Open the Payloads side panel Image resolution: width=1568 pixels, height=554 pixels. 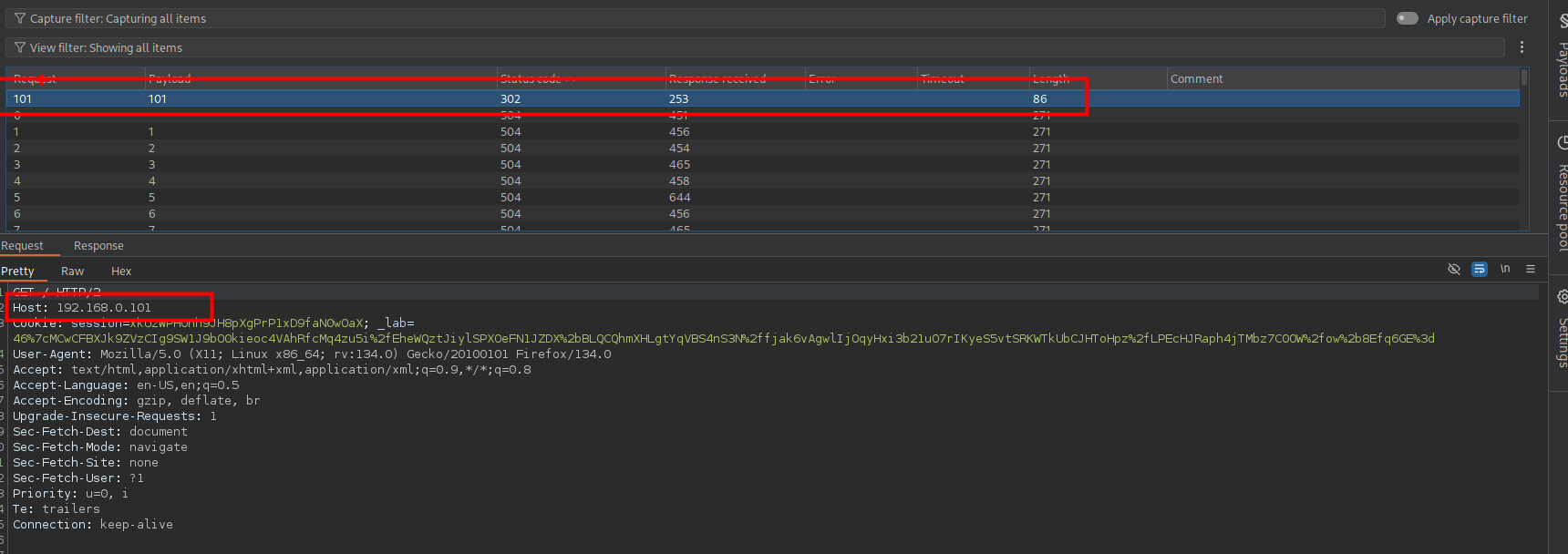[x=1560, y=59]
